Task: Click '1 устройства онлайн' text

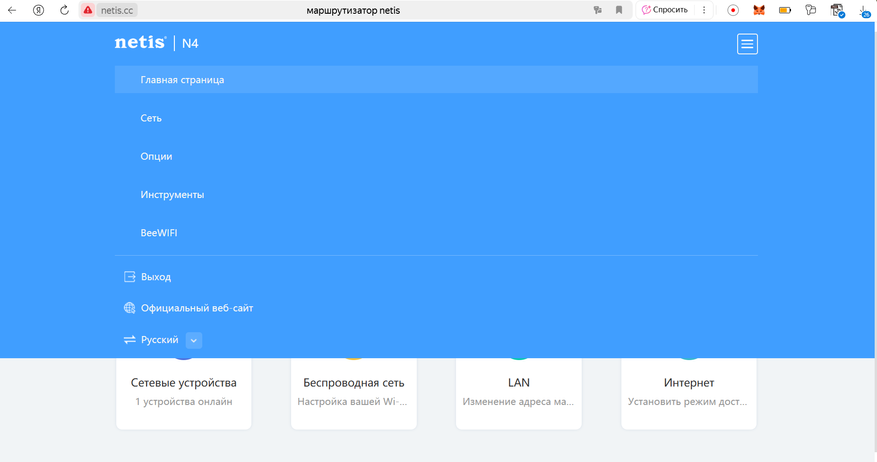Action: pyautogui.click(x=183, y=402)
